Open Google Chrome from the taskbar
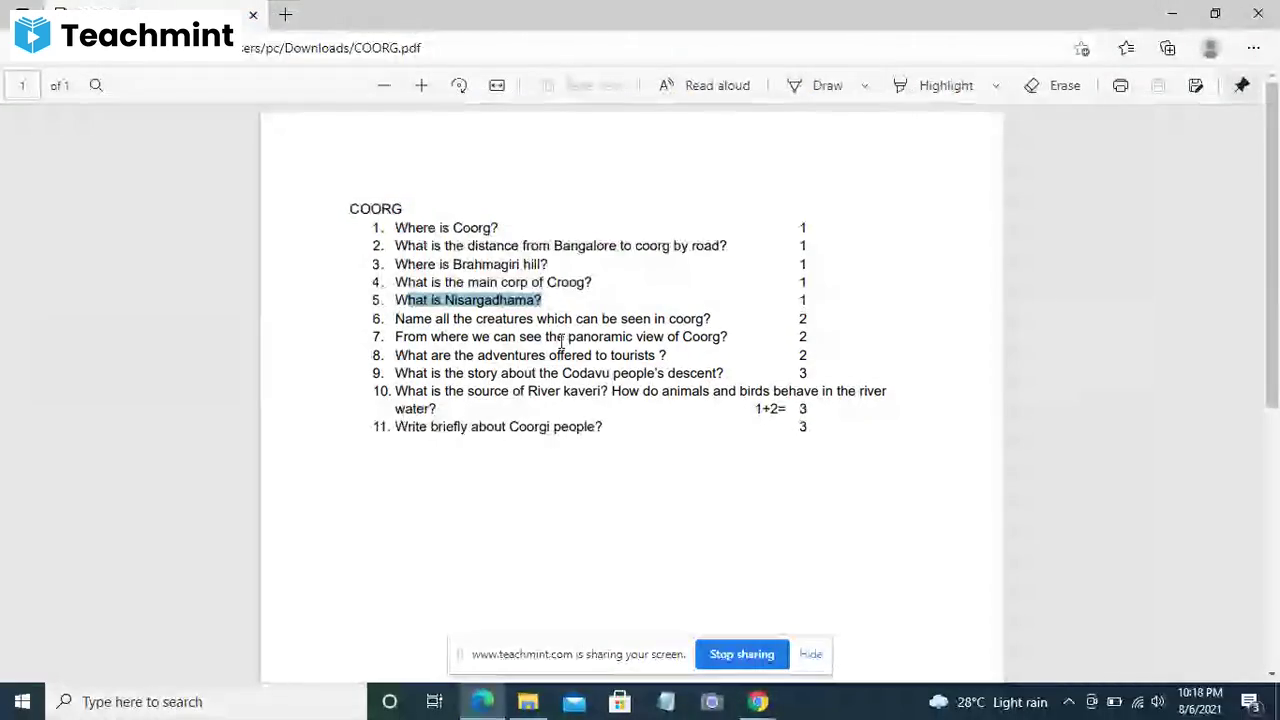Image resolution: width=1280 pixels, height=720 pixels. click(x=758, y=702)
